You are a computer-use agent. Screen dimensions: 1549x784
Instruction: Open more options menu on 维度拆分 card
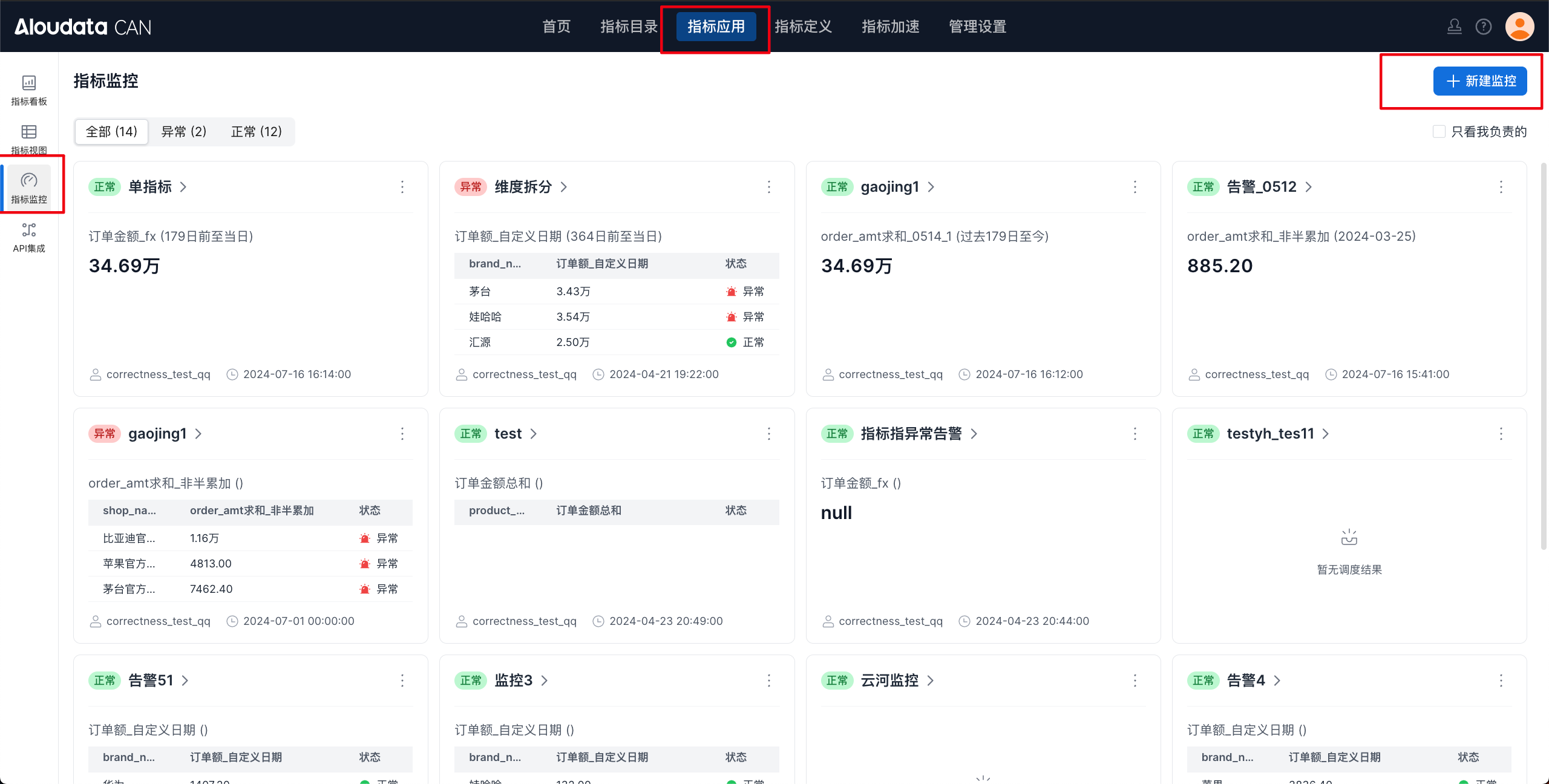click(x=768, y=187)
